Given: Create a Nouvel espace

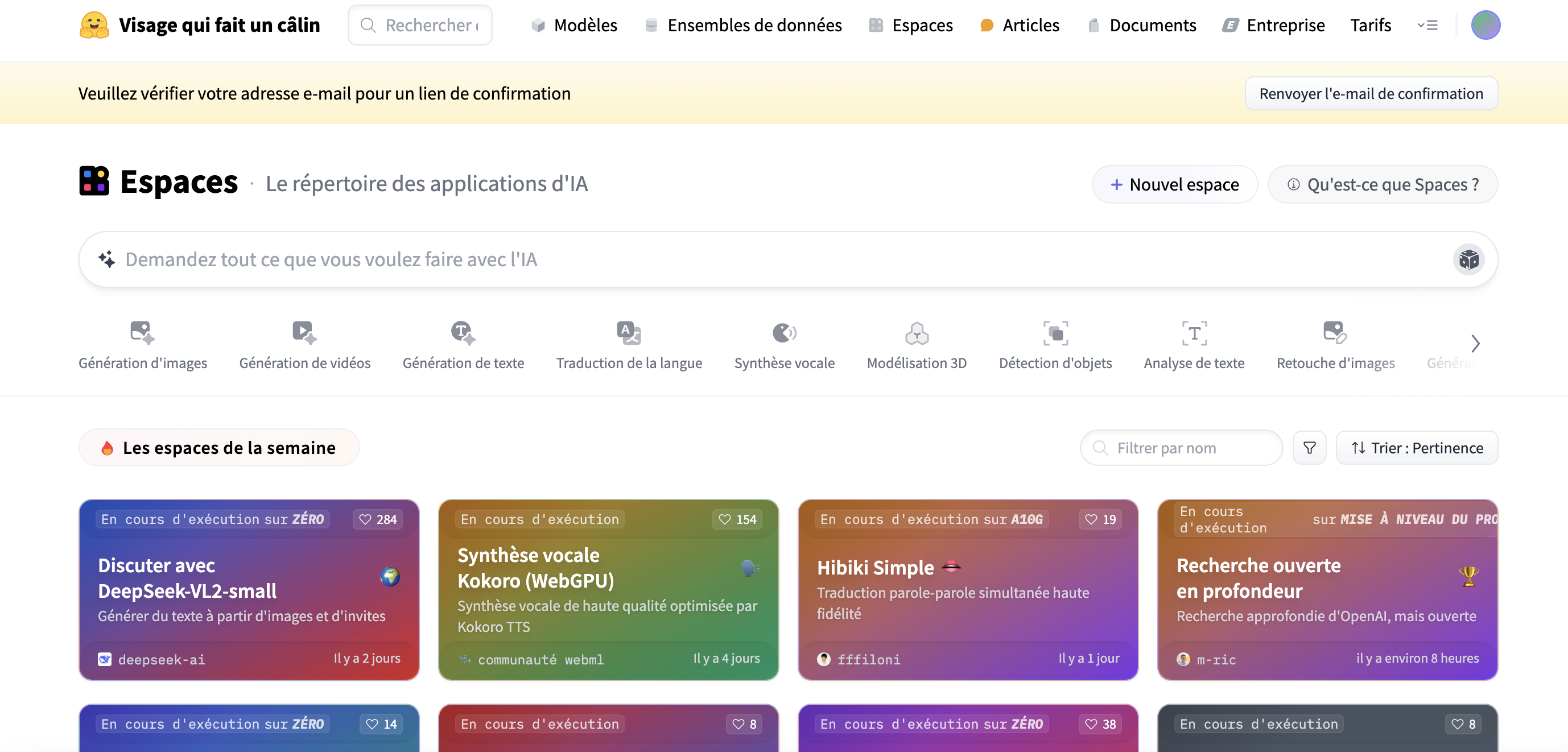Looking at the screenshot, I should [1174, 184].
